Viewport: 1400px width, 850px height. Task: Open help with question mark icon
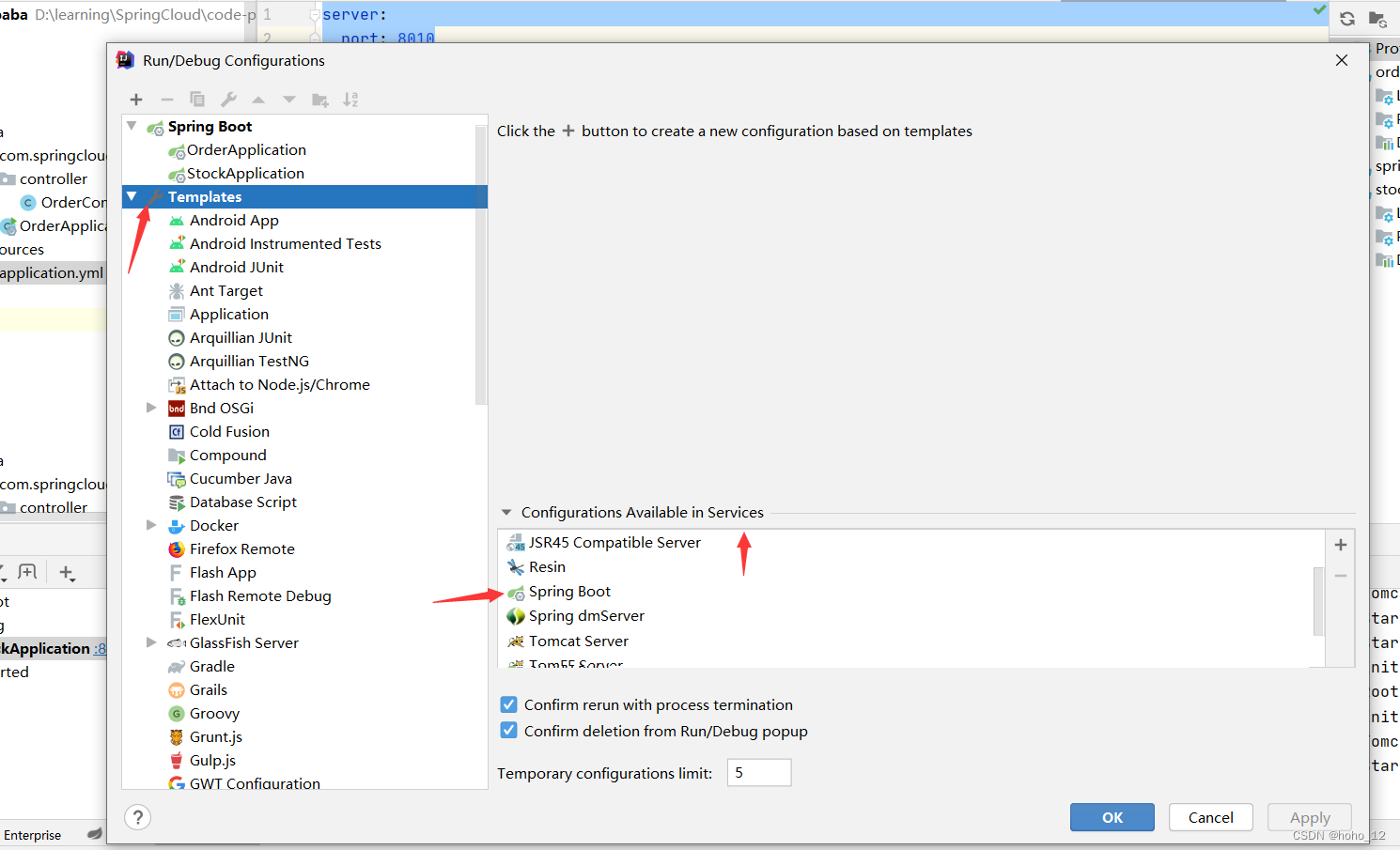coord(138,817)
